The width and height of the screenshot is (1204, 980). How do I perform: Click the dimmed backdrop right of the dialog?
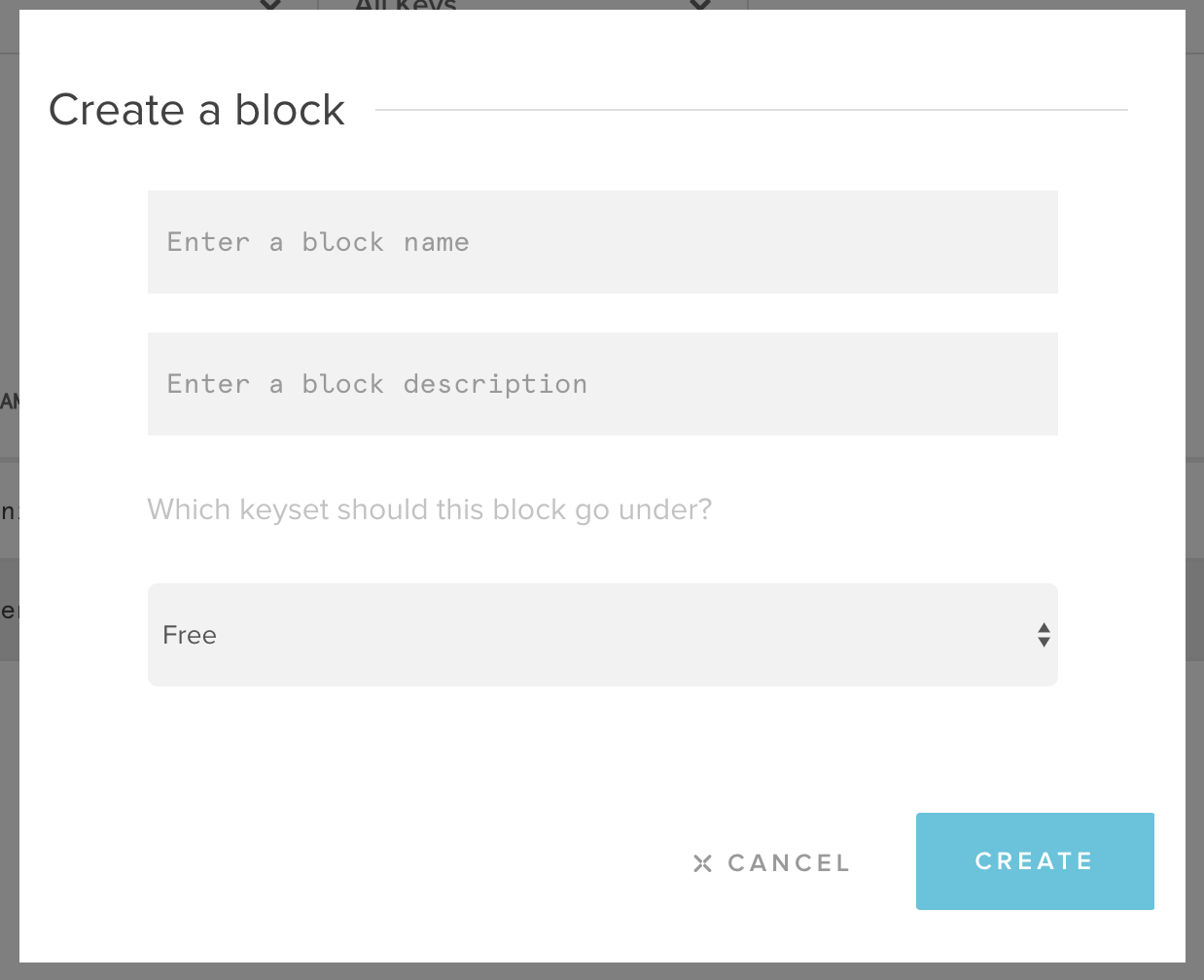(1194, 292)
